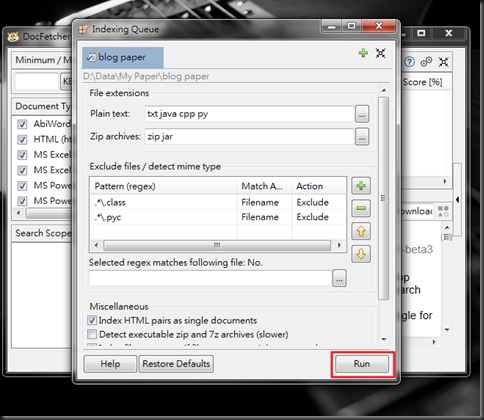Click preview panel view icon near download

(x=443, y=211)
